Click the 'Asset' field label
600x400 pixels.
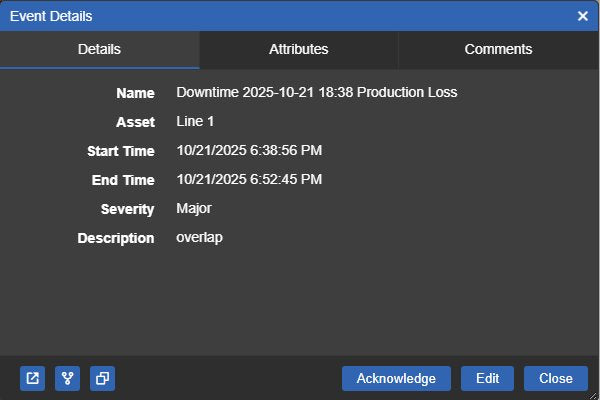[x=135, y=122]
